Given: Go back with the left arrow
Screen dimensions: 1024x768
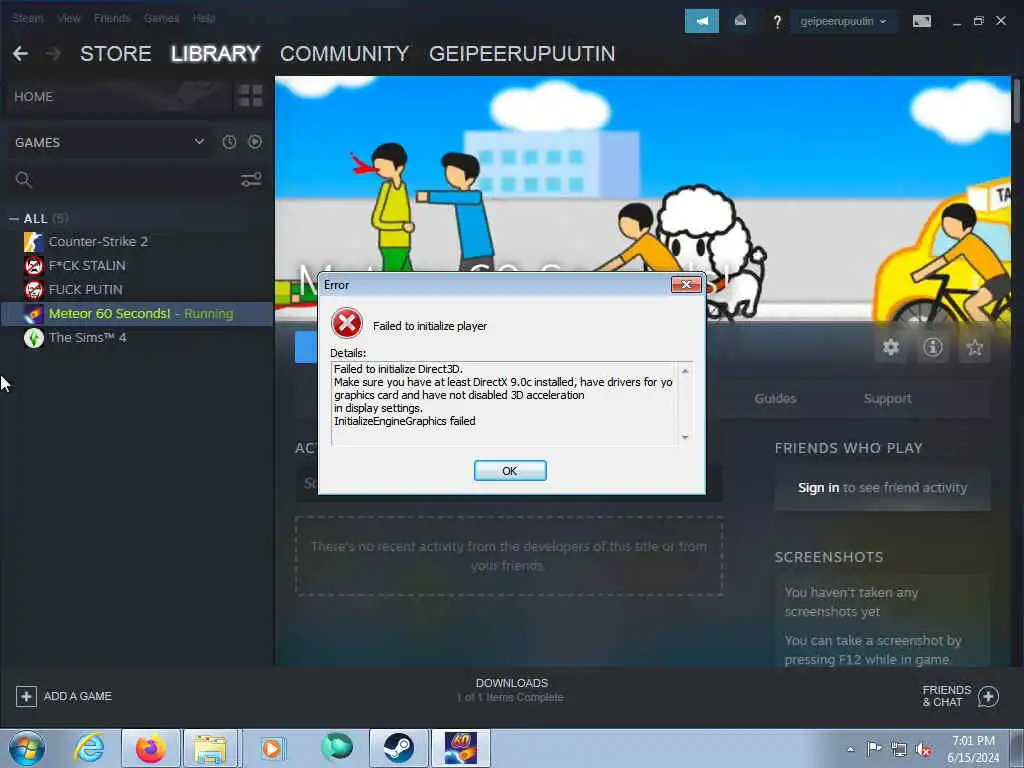Looking at the screenshot, I should 20,54.
